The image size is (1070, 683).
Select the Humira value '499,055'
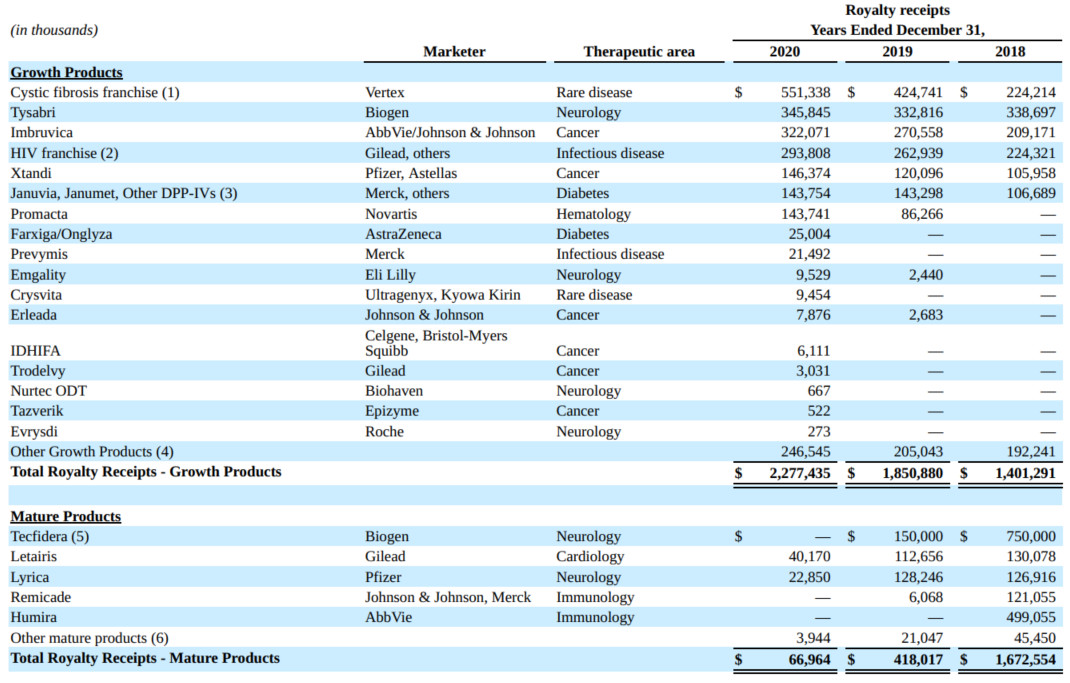click(x=1030, y=617)
